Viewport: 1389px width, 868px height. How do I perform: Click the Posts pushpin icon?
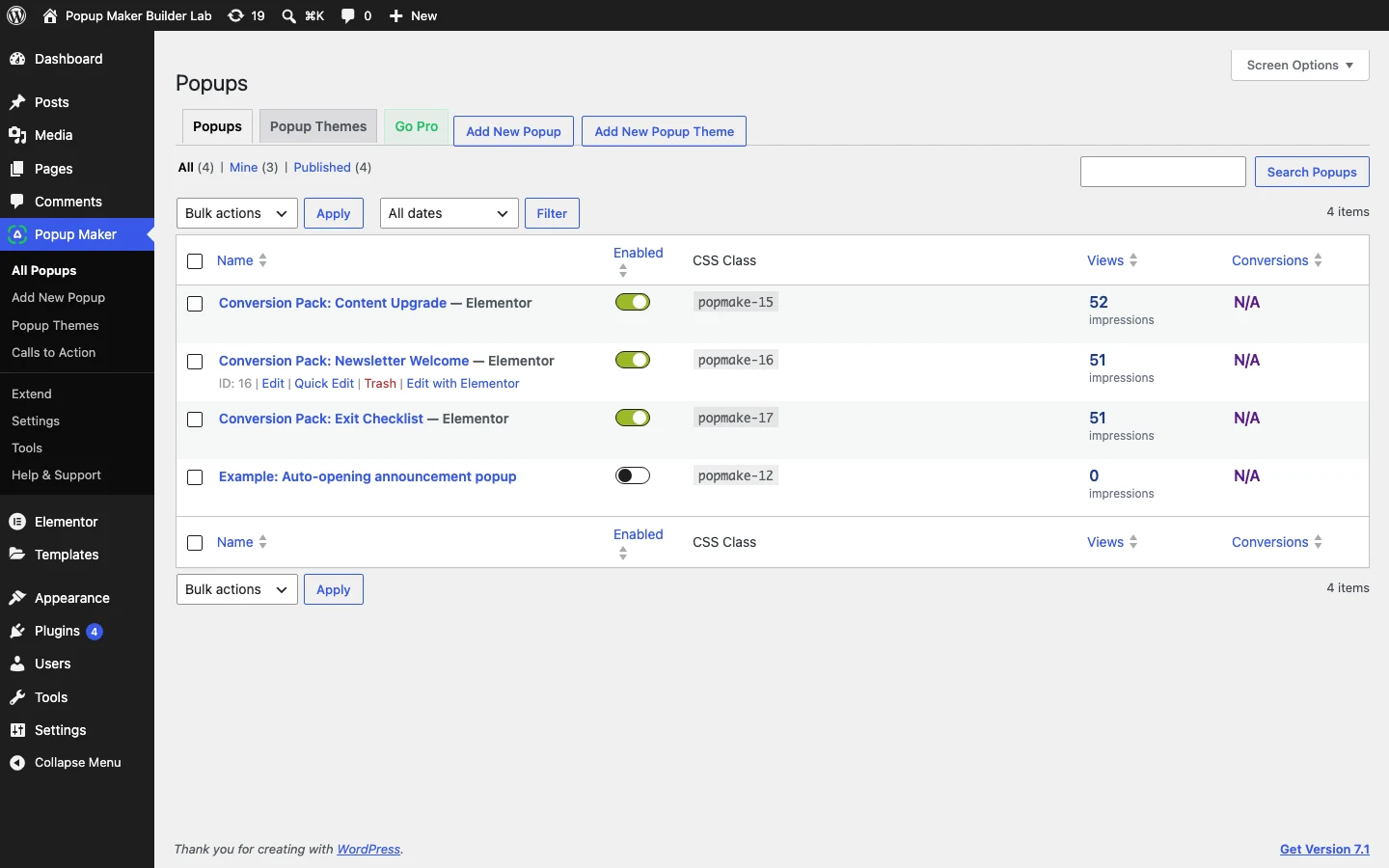17,102
